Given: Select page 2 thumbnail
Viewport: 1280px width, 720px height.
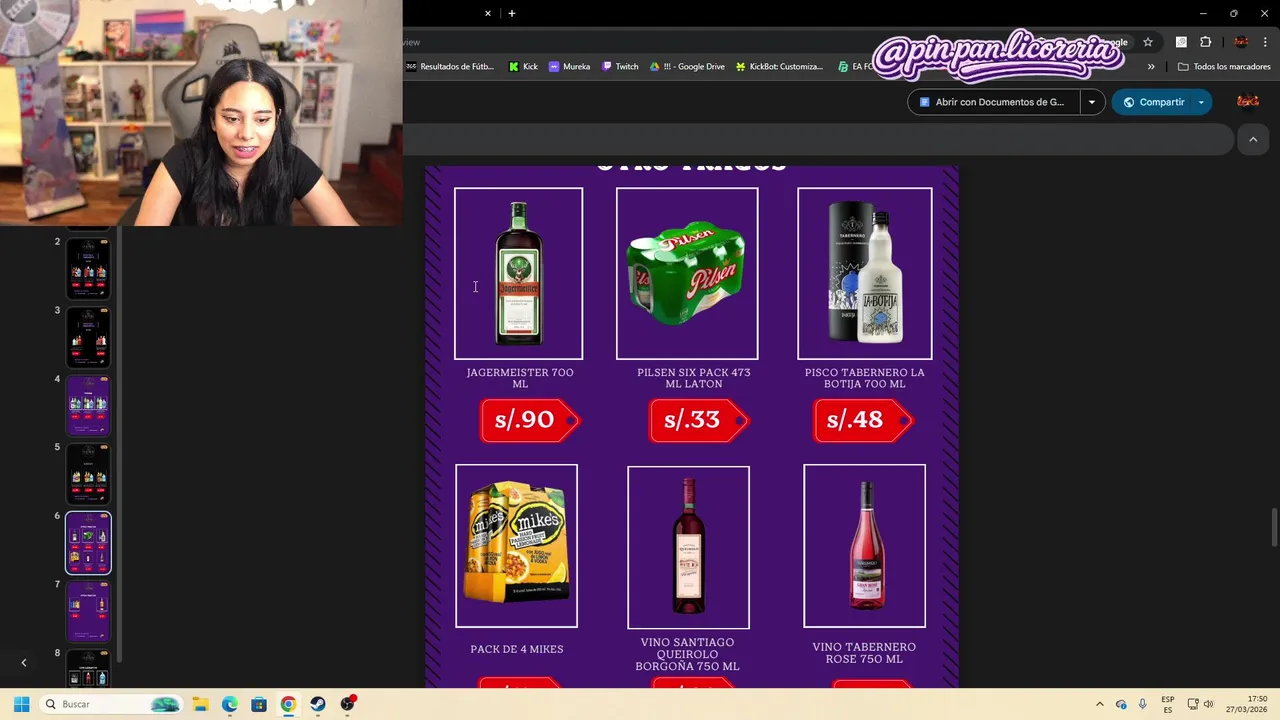Looking at the screenshot, I should (88, 268).
